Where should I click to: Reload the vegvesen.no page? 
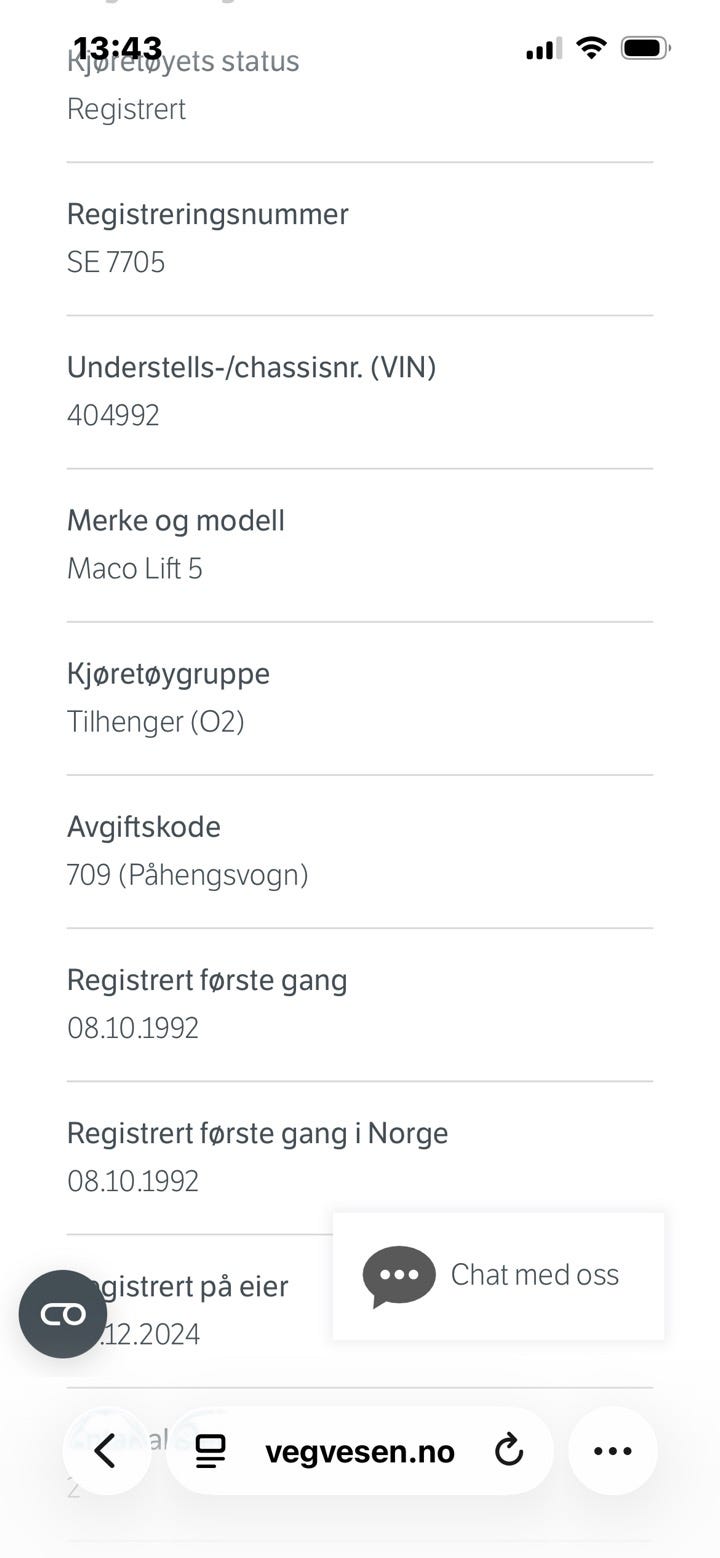[x=509, y=1450]
